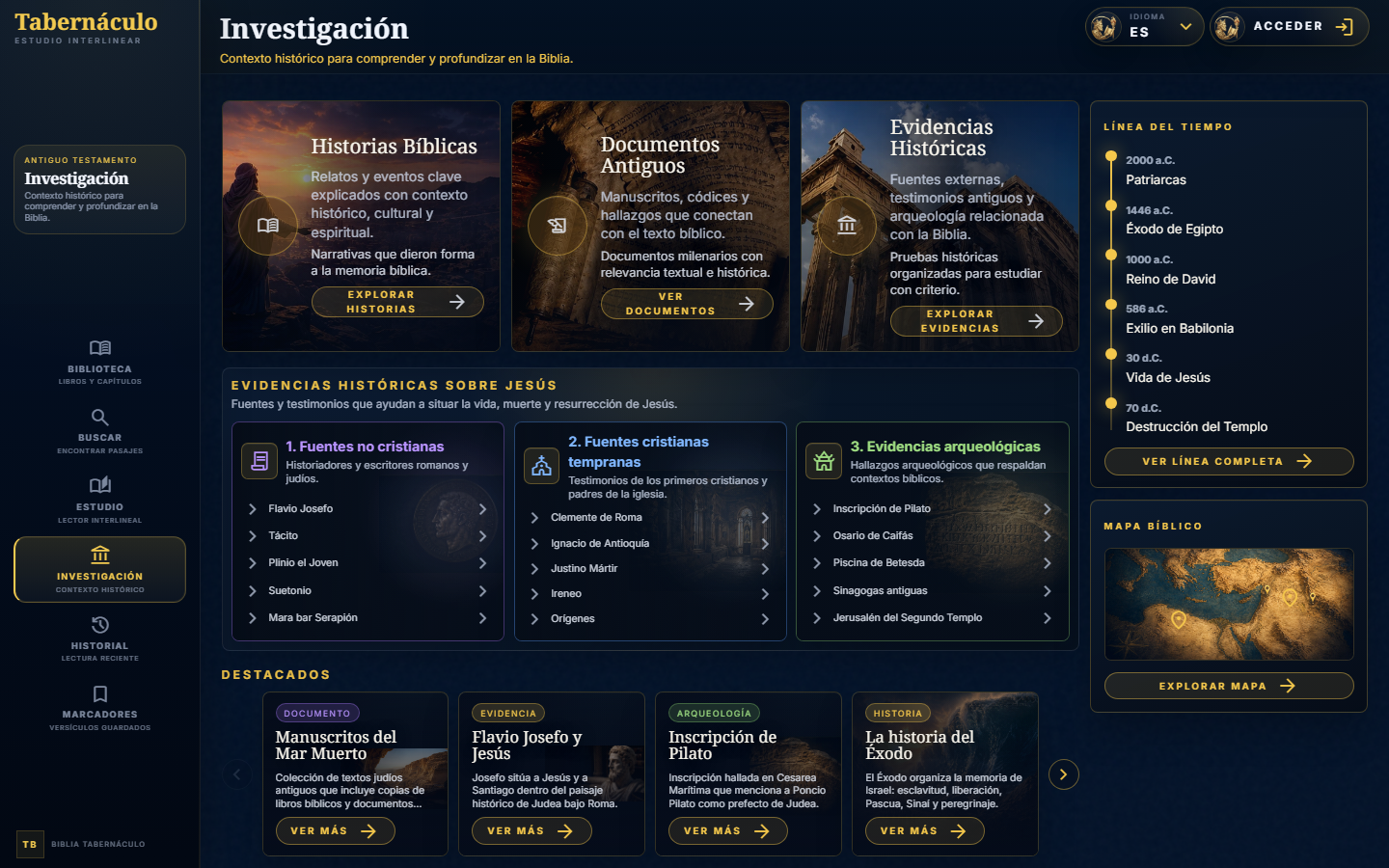Open the Buscar magnifier icon
1389x868 pixels.
click(100, 418)
